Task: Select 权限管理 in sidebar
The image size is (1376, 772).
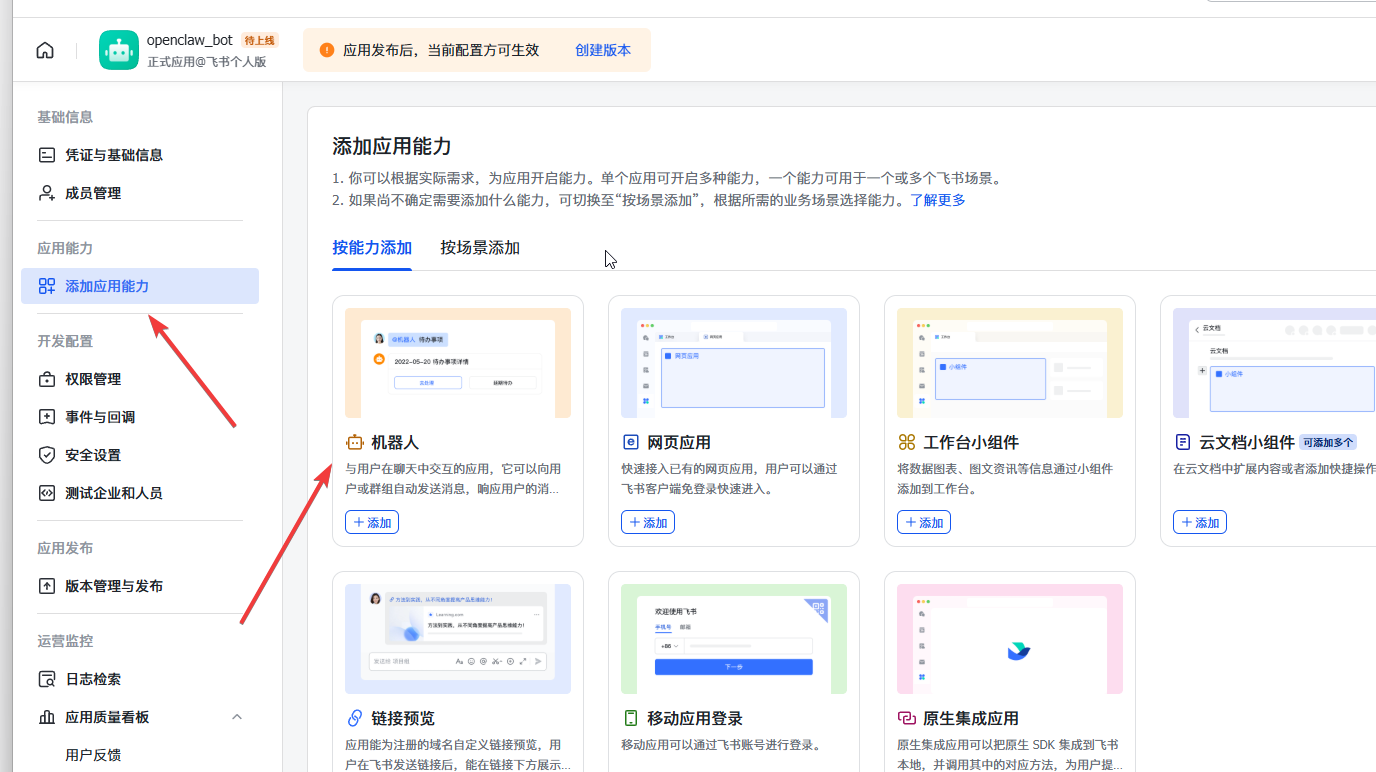Action: pyautogui.click(x=92, y=379)
